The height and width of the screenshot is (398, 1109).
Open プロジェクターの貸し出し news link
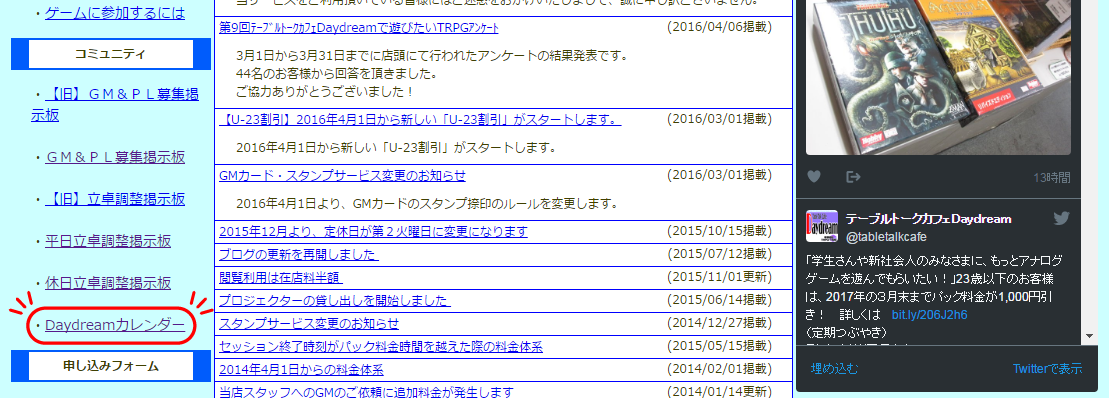pyautogui.click(x=335, y=300)
